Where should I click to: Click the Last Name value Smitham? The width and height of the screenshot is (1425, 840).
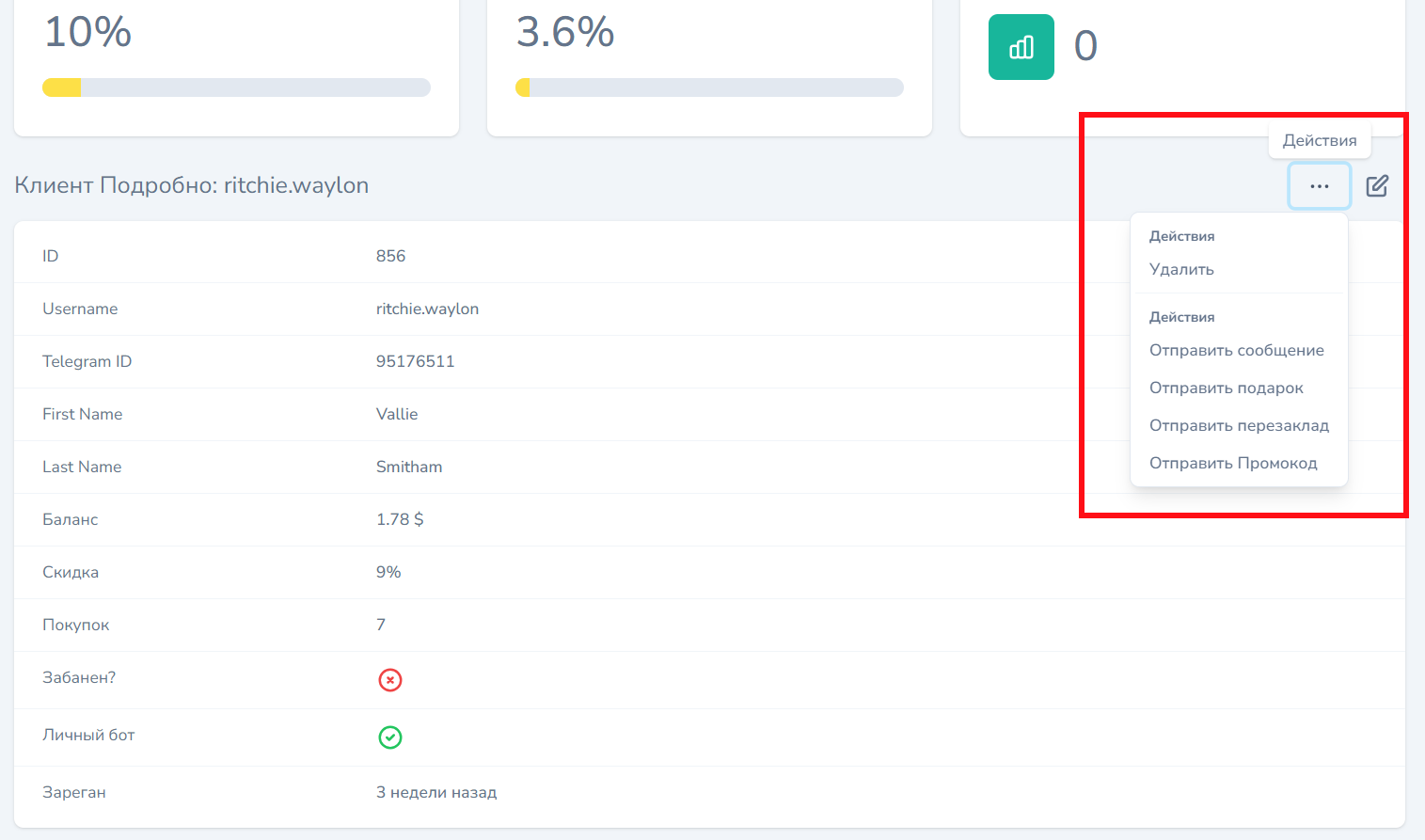click(x=409, y=467)
